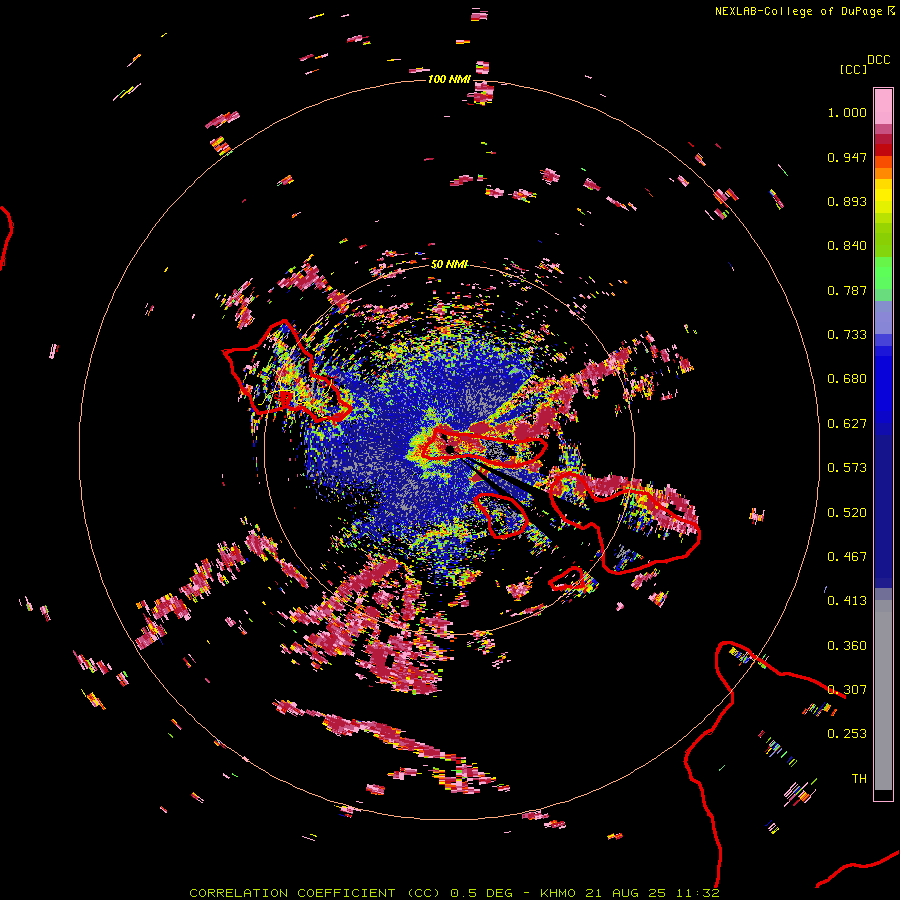Pick the light pink top of the color scale

[x=883, y=106]
